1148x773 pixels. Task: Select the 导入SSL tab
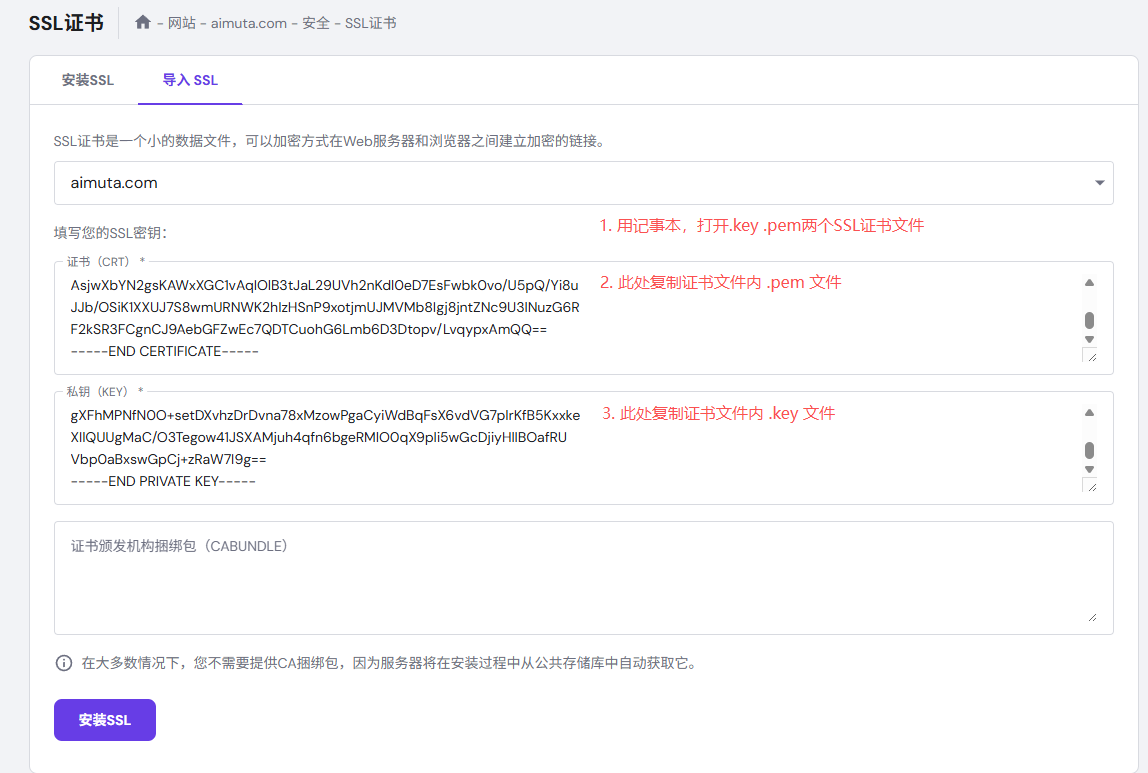pos(190,80)
